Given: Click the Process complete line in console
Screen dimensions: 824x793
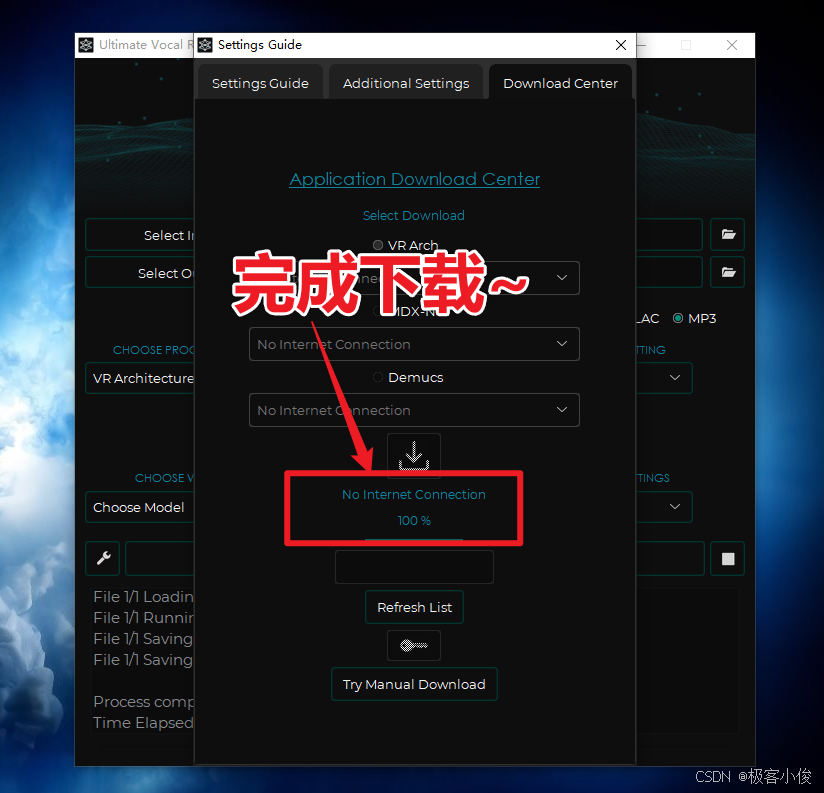Looking at the screenshot, I should pos(143,702).
